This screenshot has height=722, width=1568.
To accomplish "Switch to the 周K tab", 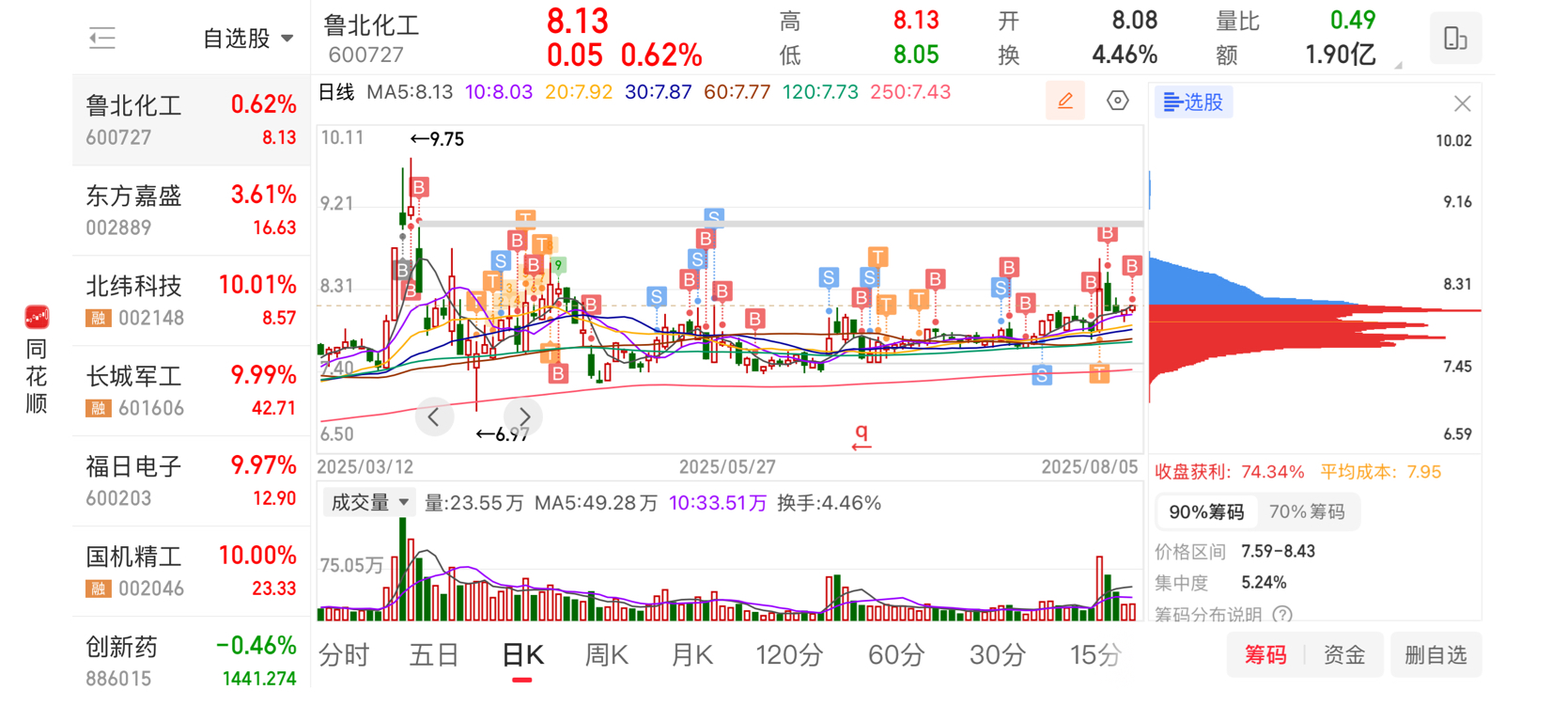I will click(606, 655).
